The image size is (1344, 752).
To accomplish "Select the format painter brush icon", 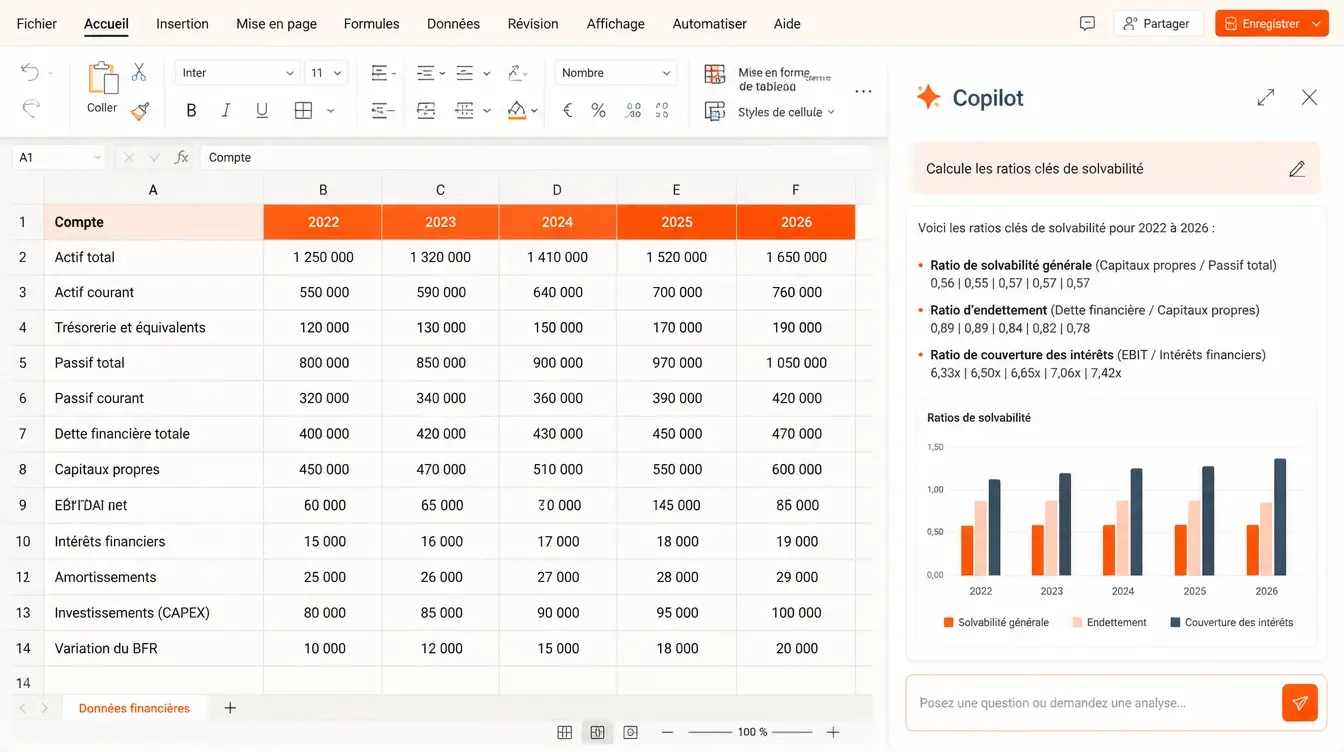I will [x=140, y=111].
